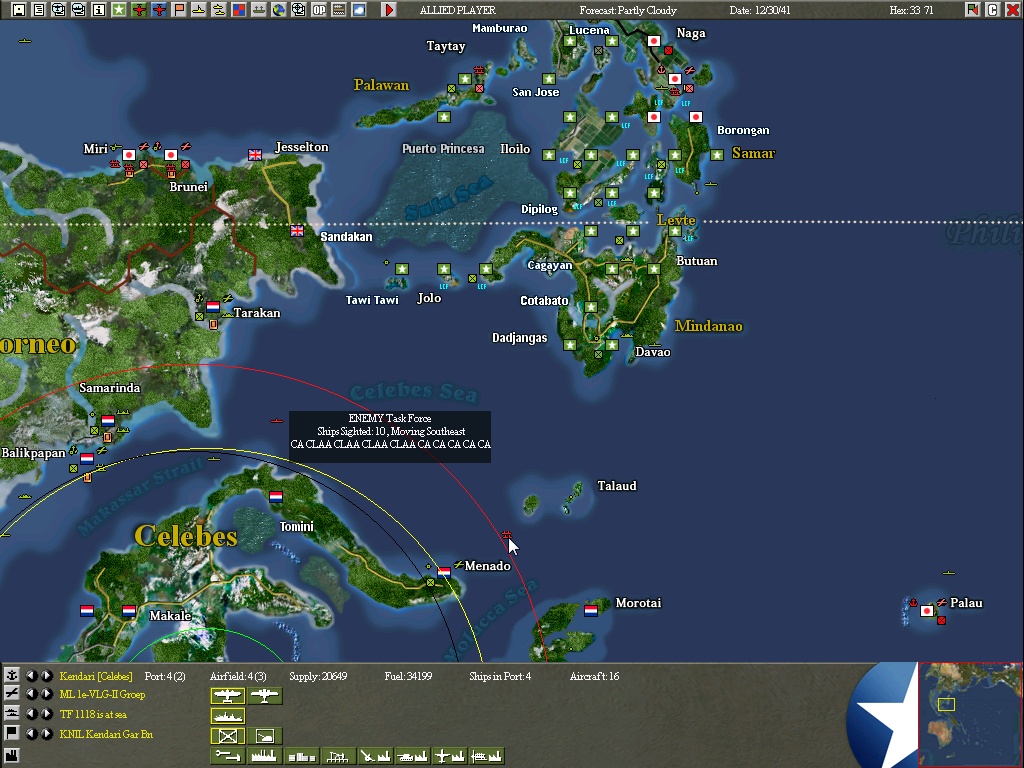Next base arrow beside Kendari

47,676
